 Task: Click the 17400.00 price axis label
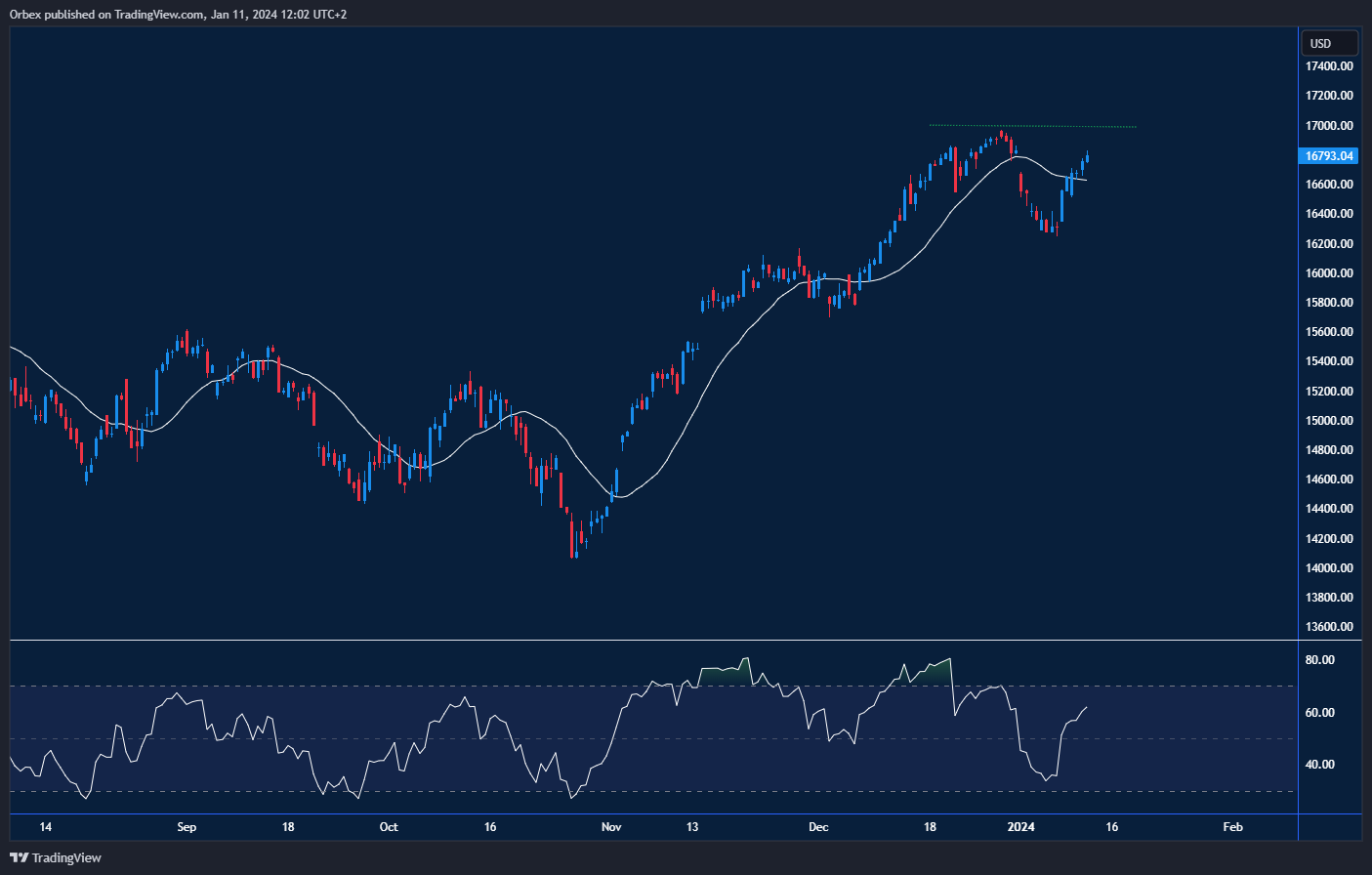[1329, 66]
